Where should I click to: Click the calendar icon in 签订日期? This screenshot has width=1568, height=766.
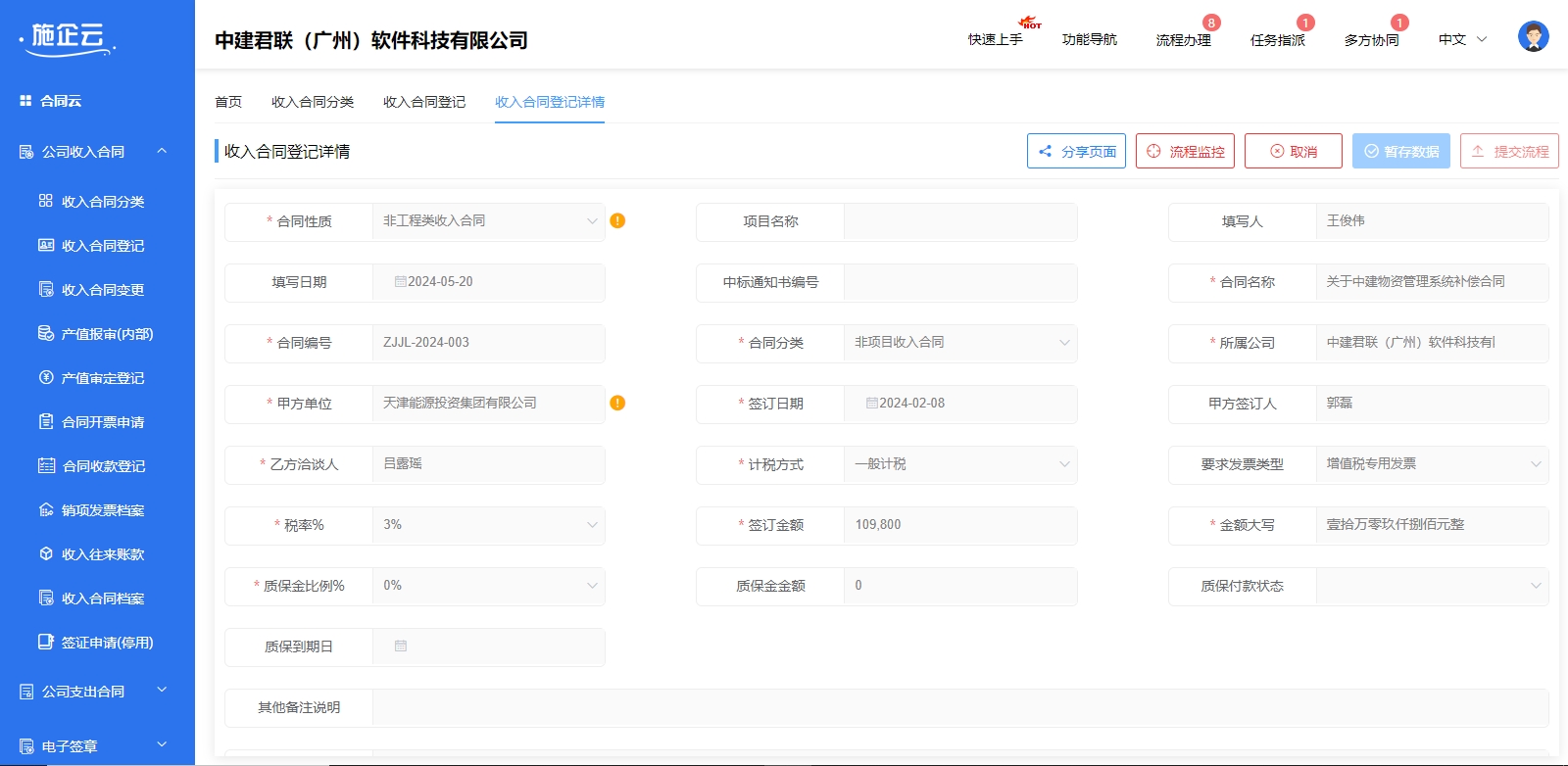click(x=872, y=403)
